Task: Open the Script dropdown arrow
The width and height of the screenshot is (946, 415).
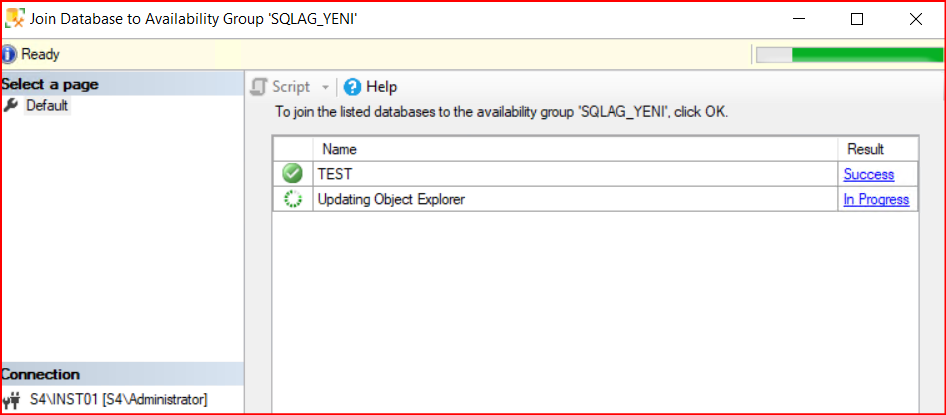Action: click(325, 87)
